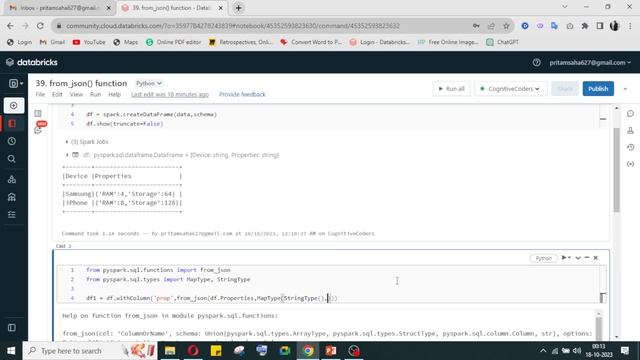The image size is (640, 360).
Task: Collapse the notebook header chevron
Action: coord(625,89)
